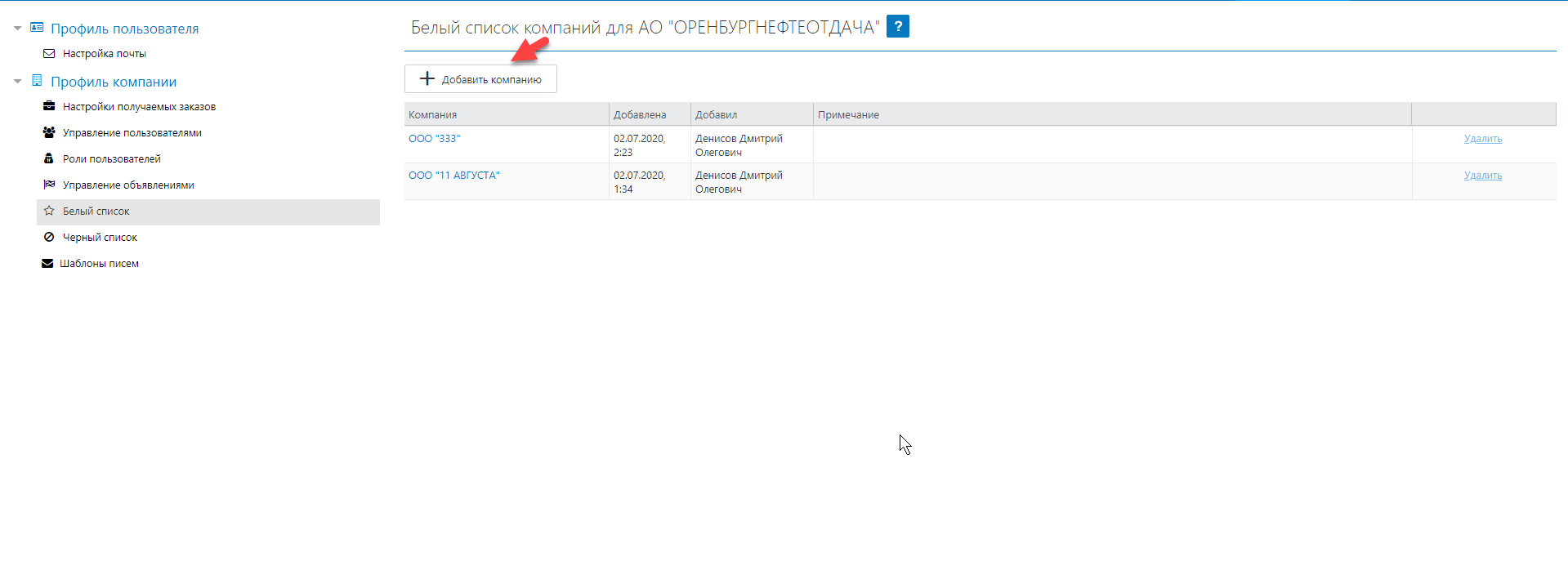Viewport: 1568px width, 579px height.
Task: Click the blue question mark help icon
Action: coord(897,27)
